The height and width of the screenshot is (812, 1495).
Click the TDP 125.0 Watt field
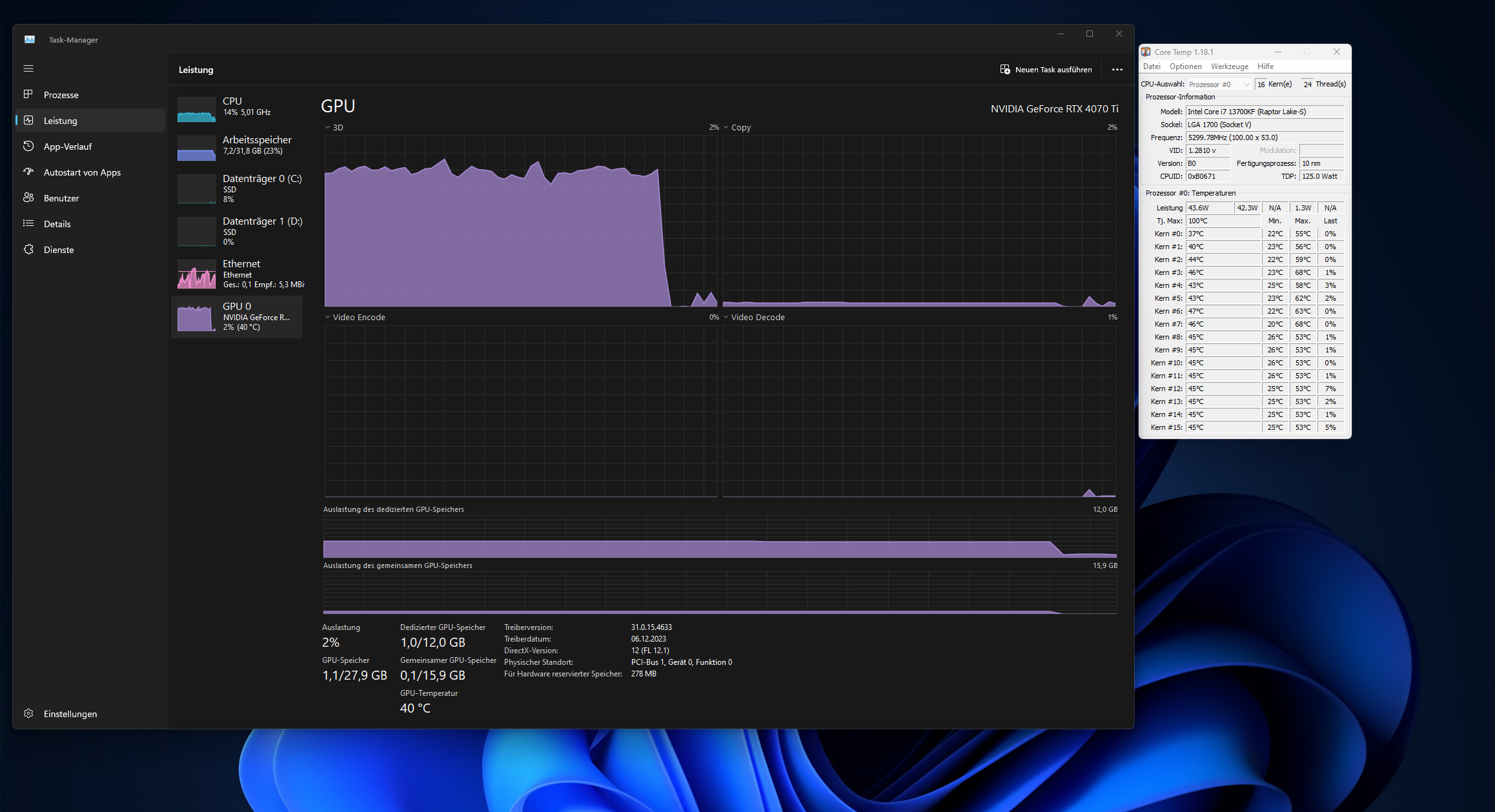1322,176
